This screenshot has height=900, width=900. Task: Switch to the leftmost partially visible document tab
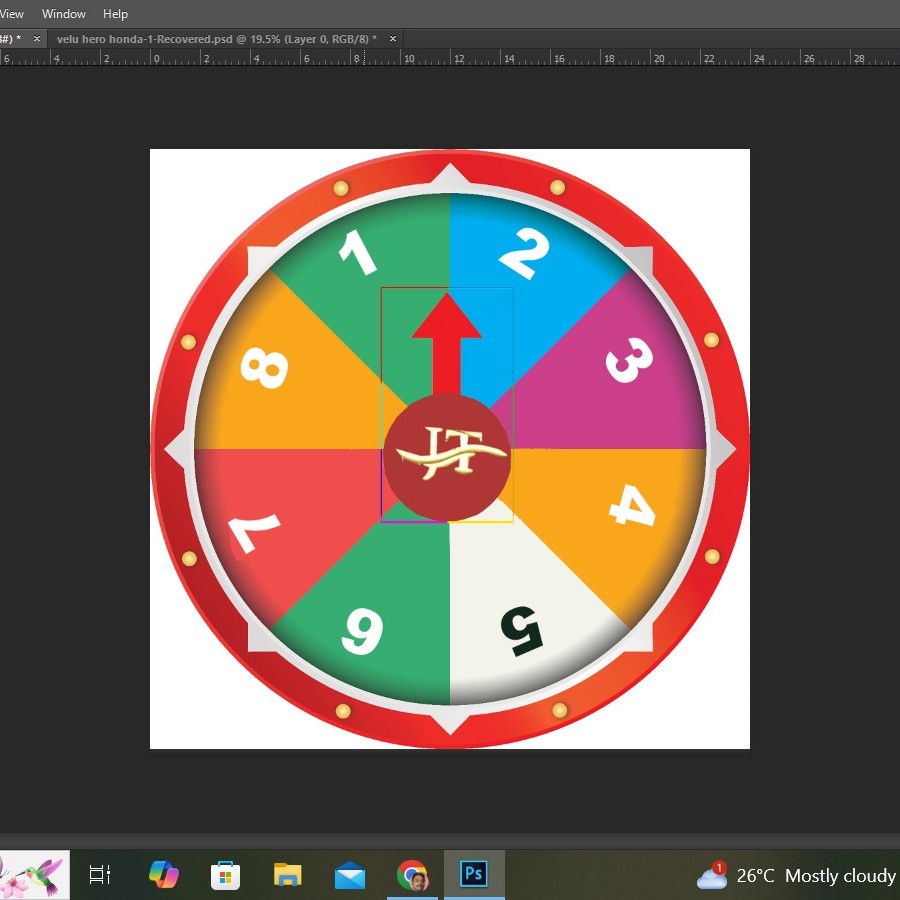[10, 38]
